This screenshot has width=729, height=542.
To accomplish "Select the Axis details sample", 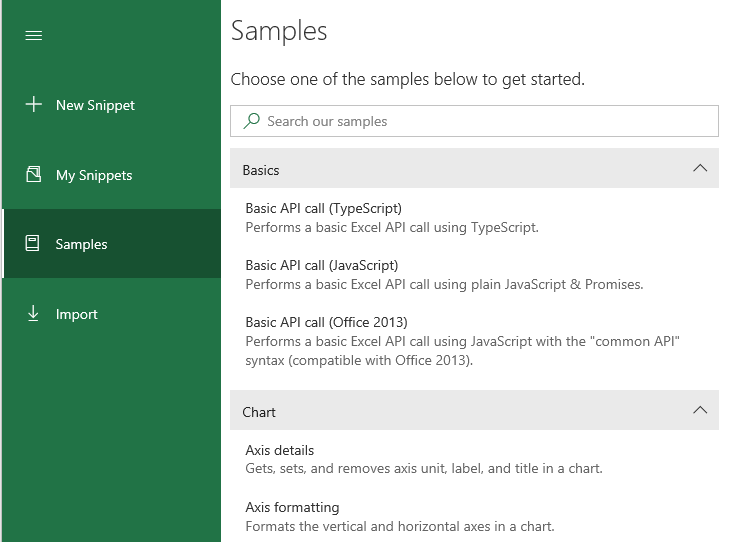I will (x=280, y=450).
